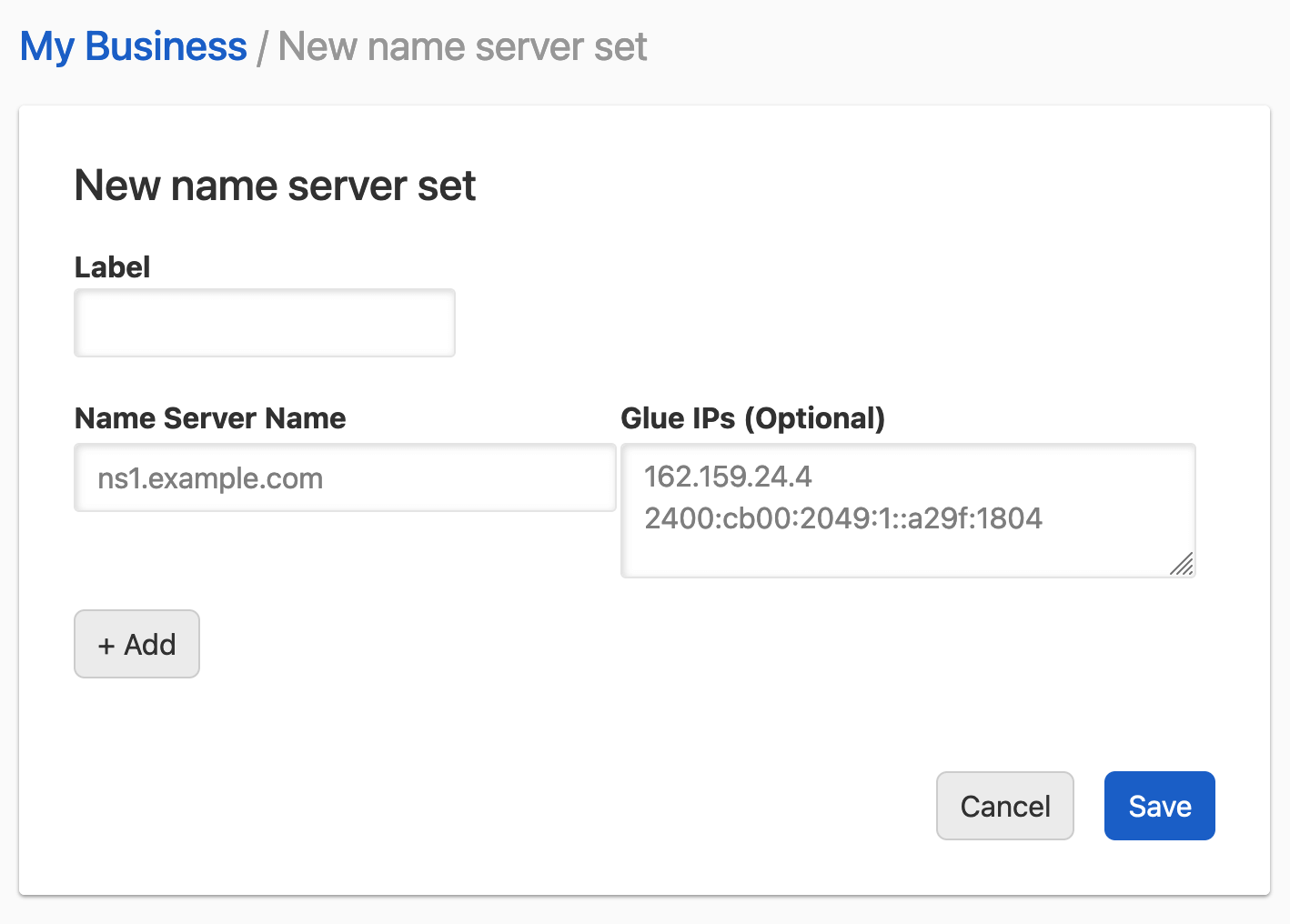Image resolution: width=1290 pixels, height=924 pixels.
Task: Click the Label field caption
Action: click(x=112, y=266)
